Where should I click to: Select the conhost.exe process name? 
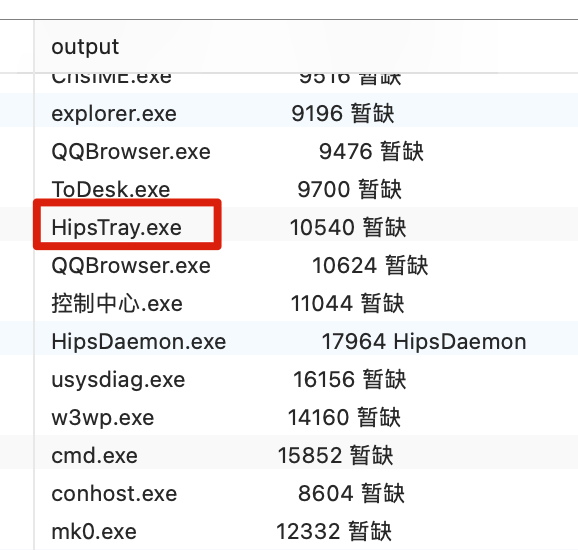pyautogui.click(x=114, y=494)
